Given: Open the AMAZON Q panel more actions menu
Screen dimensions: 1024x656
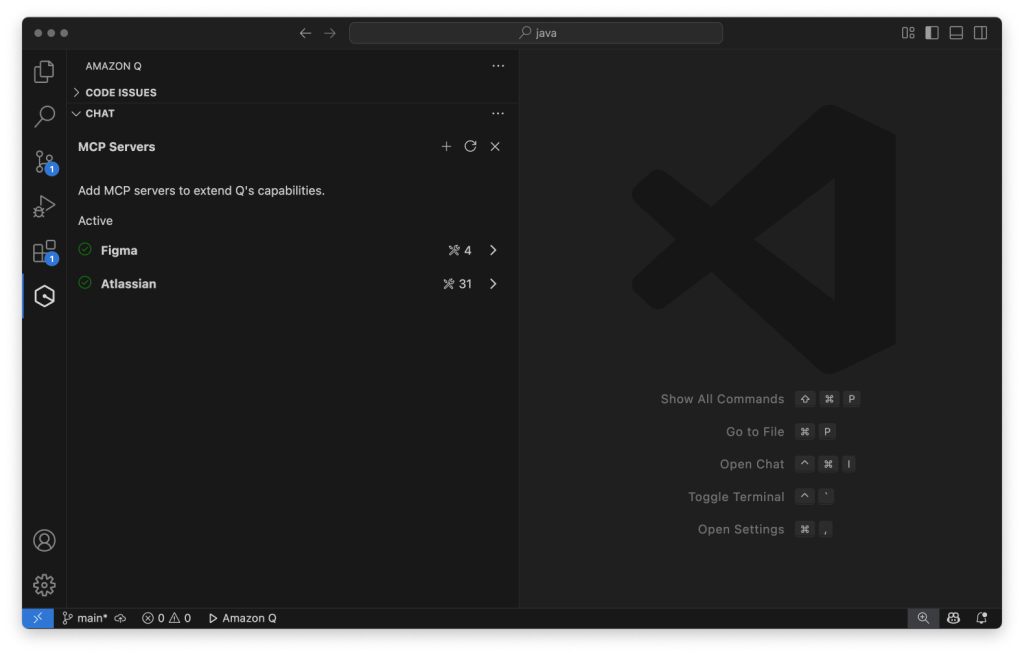Looking at the screenshot, I should 498,65.
